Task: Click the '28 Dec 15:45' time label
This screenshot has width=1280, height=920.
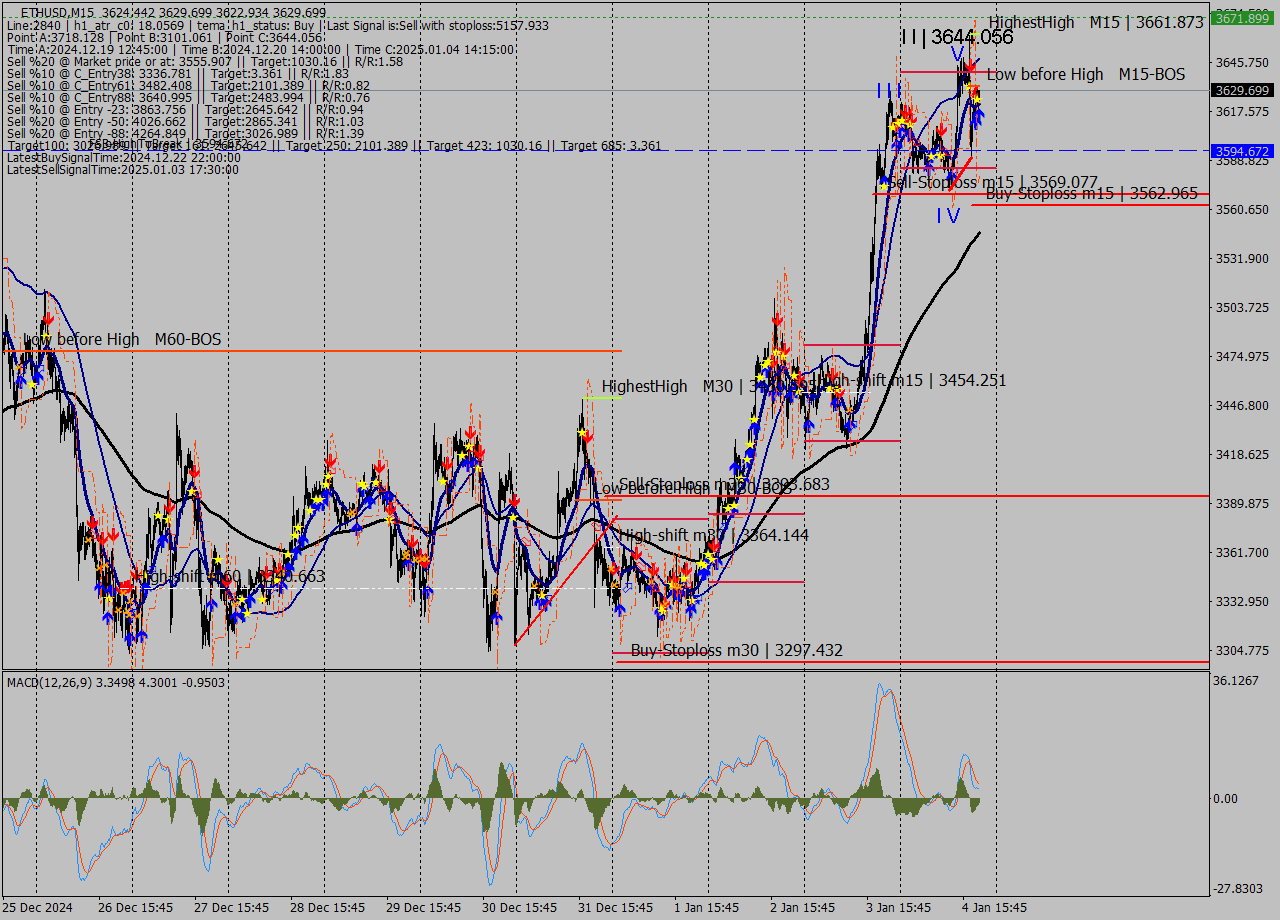Action: [327, 907]
